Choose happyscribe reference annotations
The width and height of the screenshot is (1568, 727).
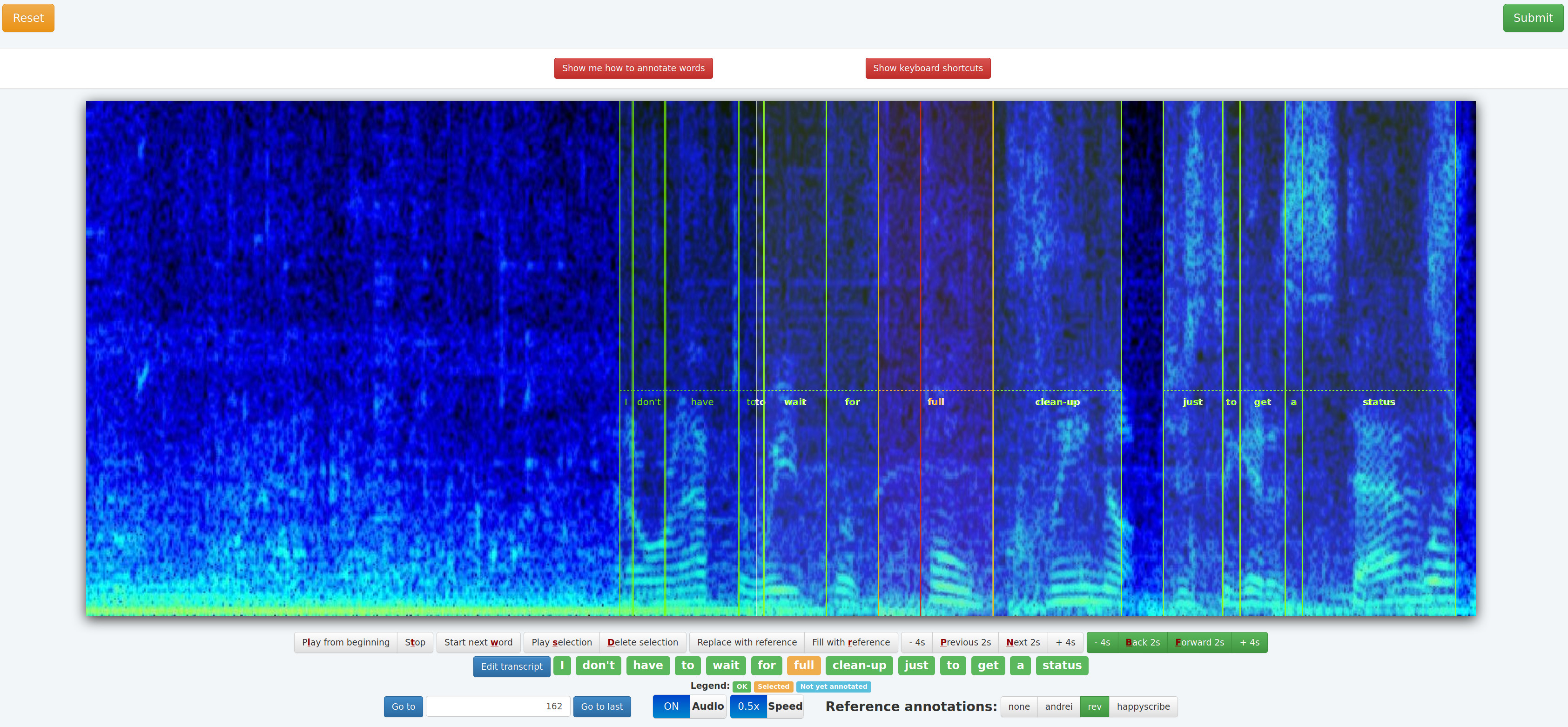(x=1143, y=707)
